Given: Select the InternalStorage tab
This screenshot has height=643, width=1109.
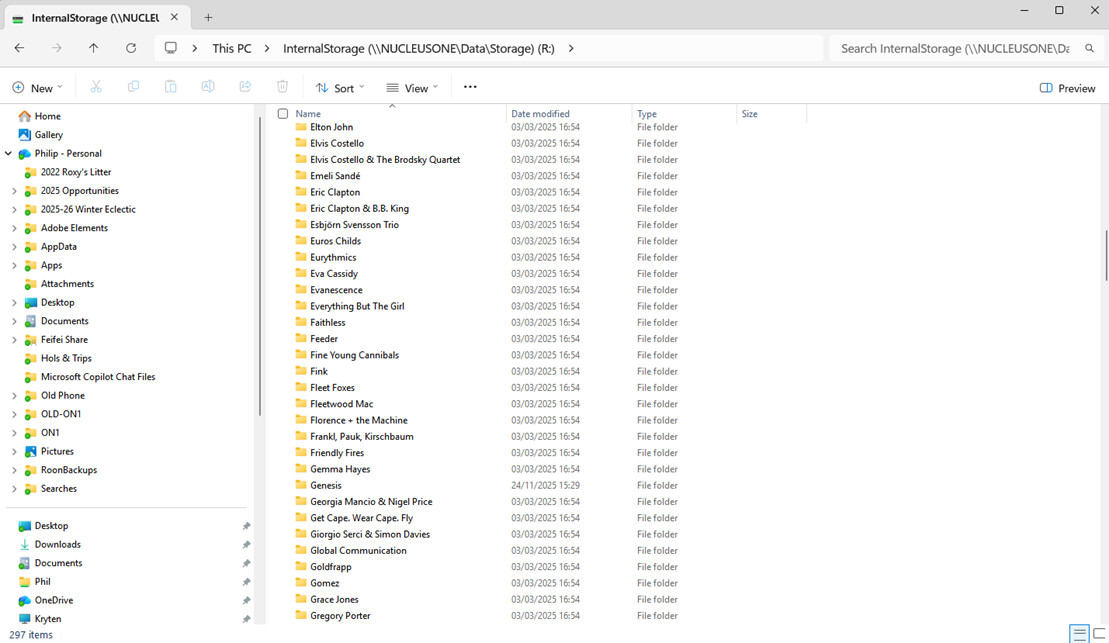Looking at the screenshot, I should click(90, 18).
